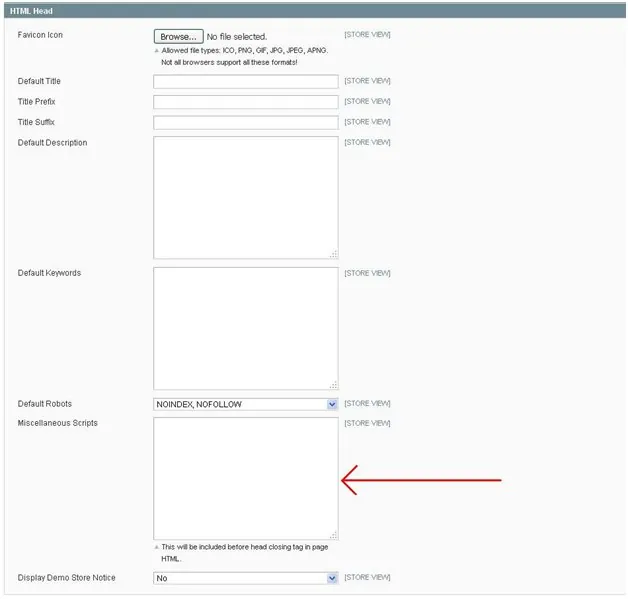Click the 'Miscellaneous Scripts' label

57,423
